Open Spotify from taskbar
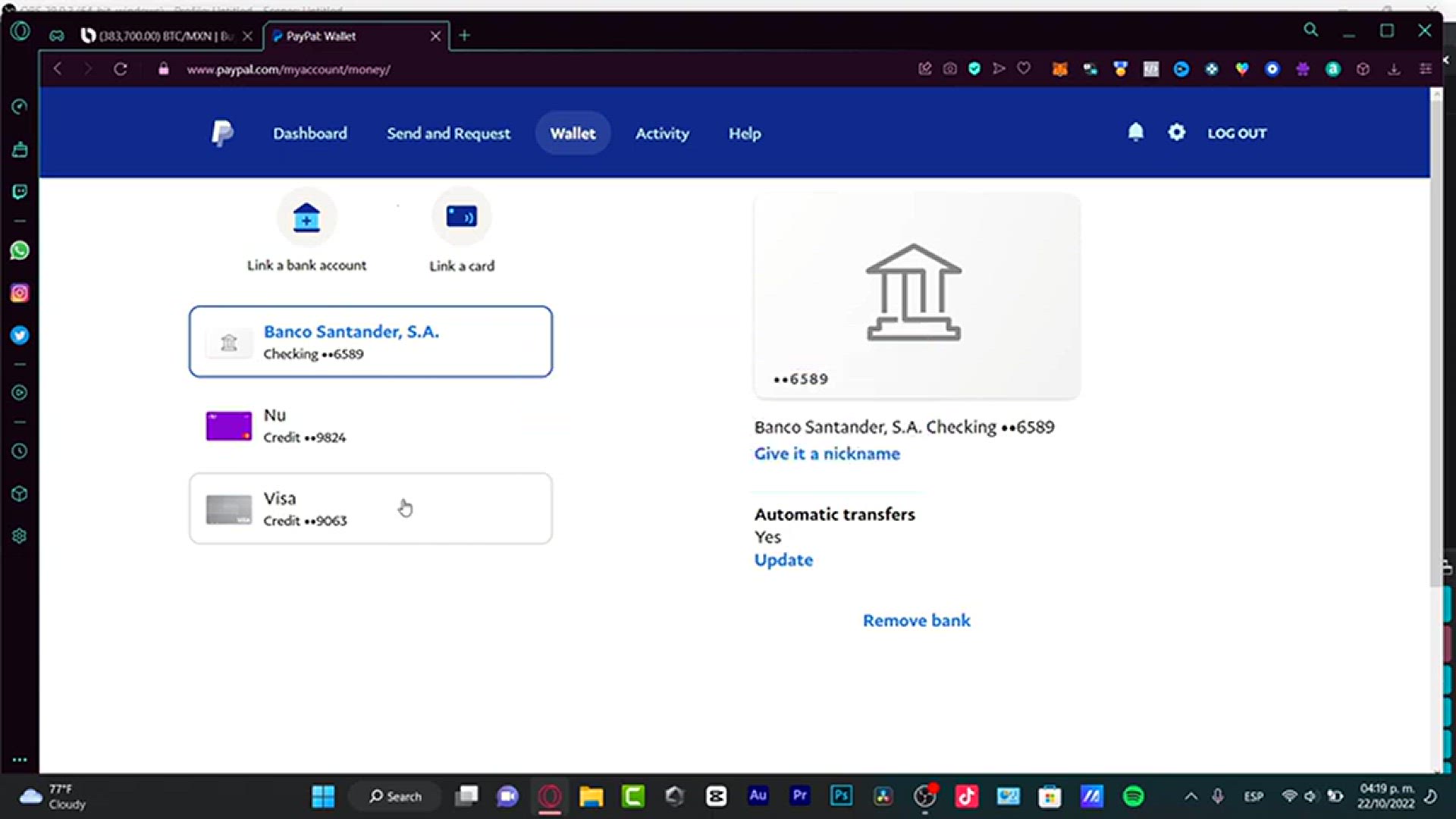Viewport: 1456px width, 819px height. (x=1133, y=796)
